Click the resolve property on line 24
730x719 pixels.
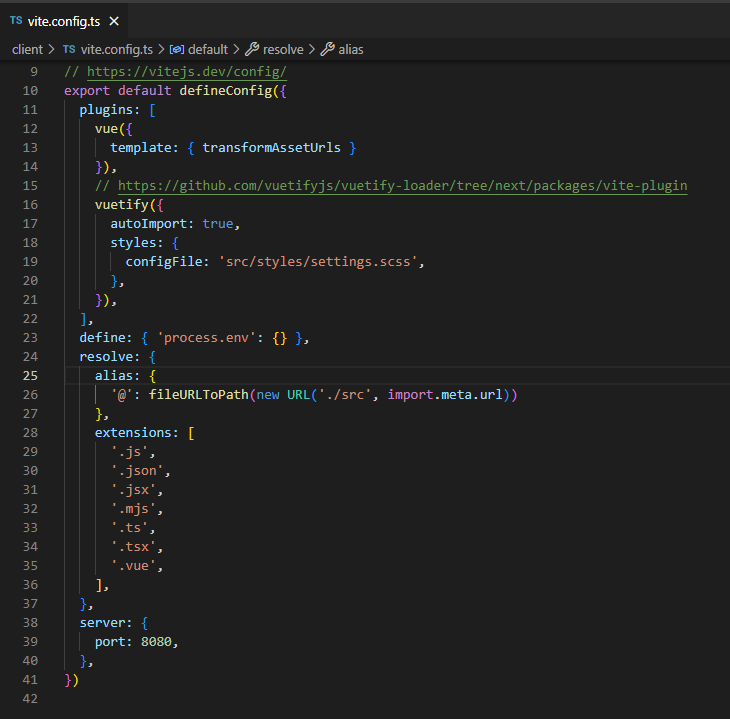106,357
